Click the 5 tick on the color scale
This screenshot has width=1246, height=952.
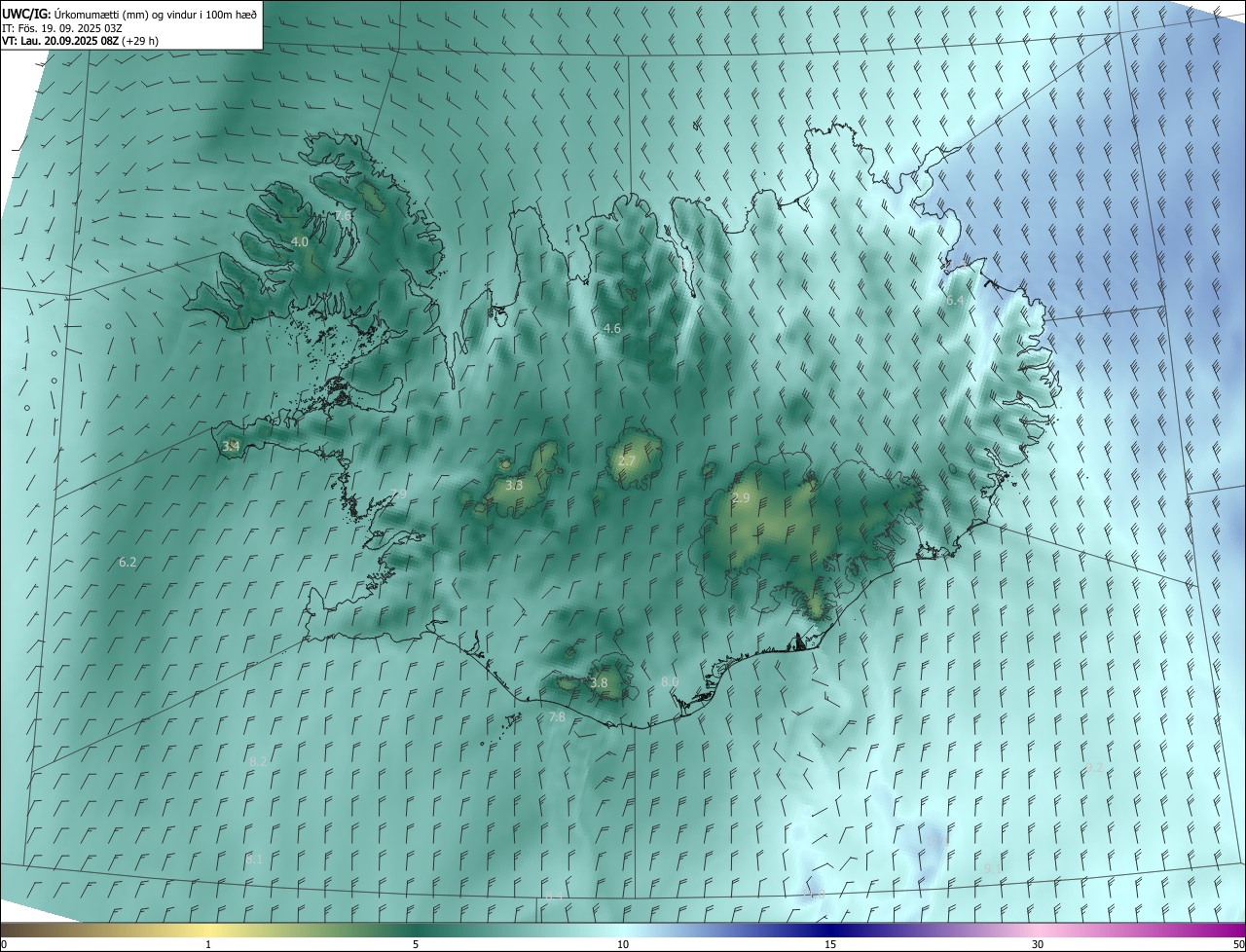click(416, 944)
